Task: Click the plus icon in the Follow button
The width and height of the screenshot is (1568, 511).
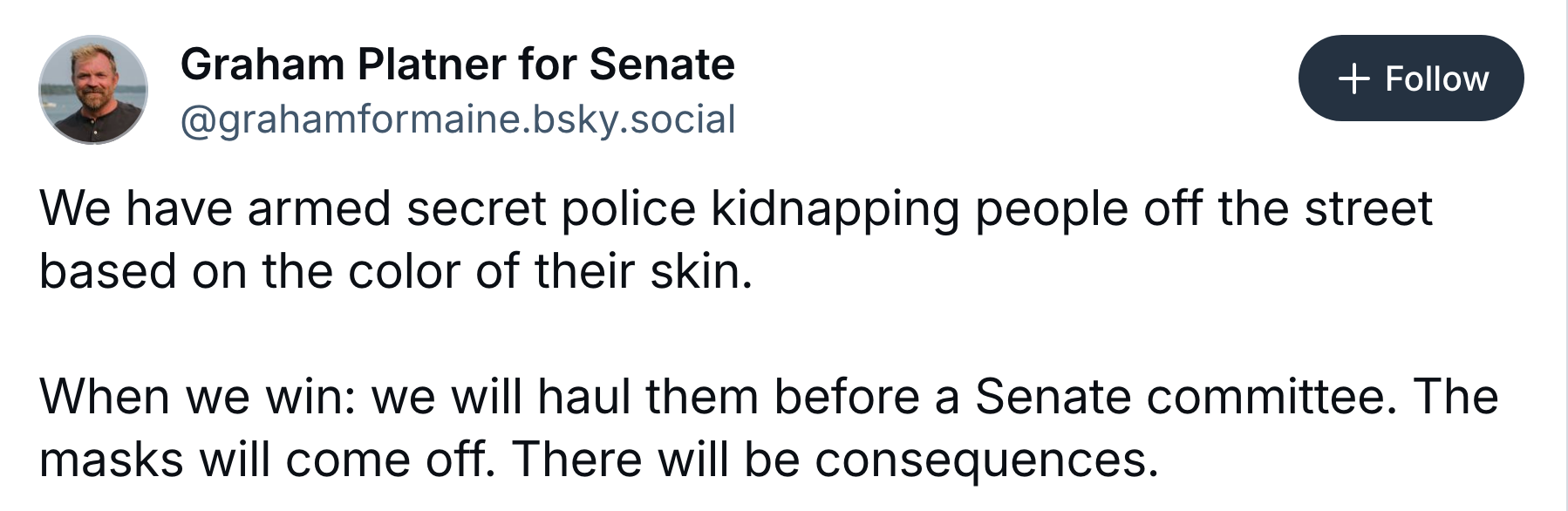Action: coord(1353,78)
